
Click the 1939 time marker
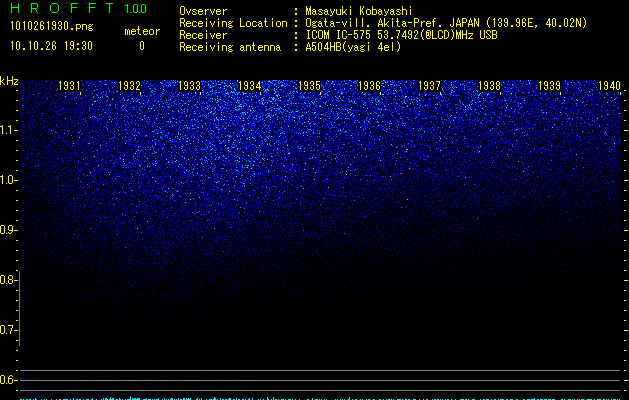pyautogui.click(x=550, y=86)
